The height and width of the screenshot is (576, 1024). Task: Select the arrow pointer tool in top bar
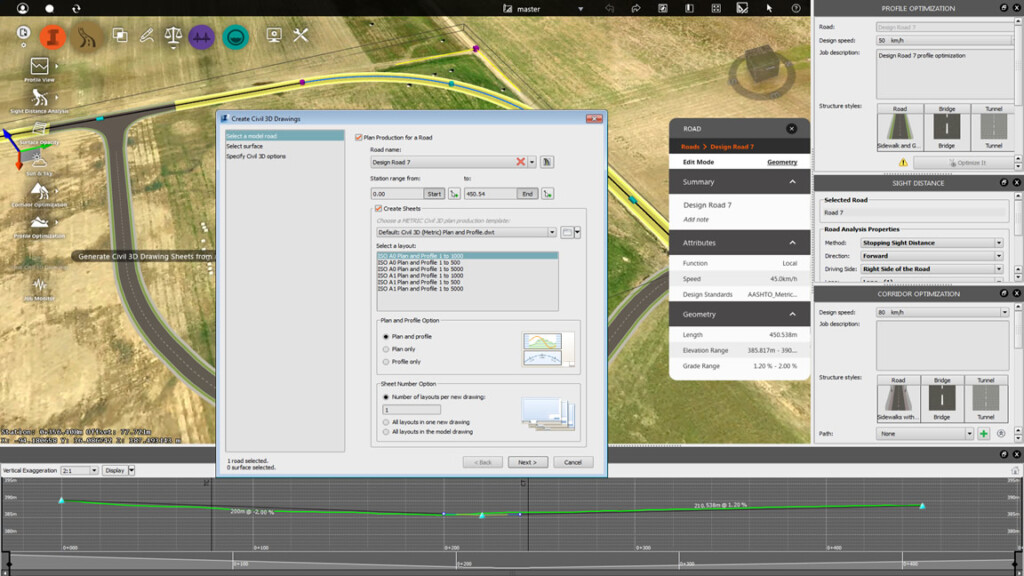(769, 8)
